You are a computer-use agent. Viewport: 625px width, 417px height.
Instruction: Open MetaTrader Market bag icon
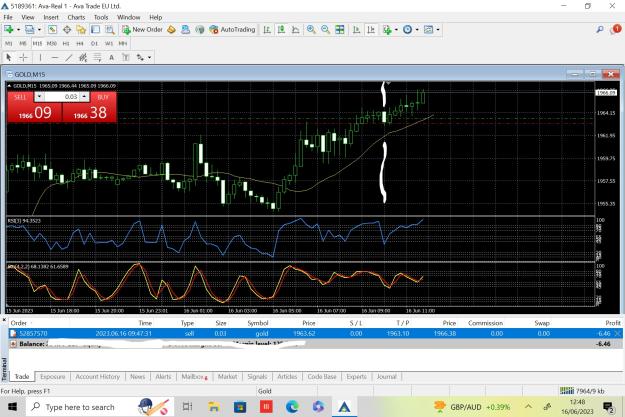171,30
